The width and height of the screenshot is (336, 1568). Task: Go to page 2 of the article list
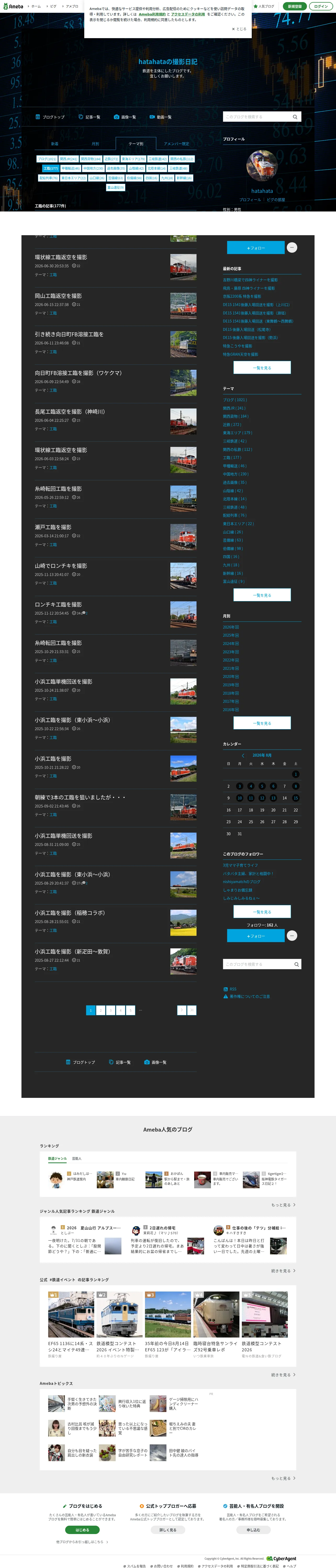tap(101, 1010)
